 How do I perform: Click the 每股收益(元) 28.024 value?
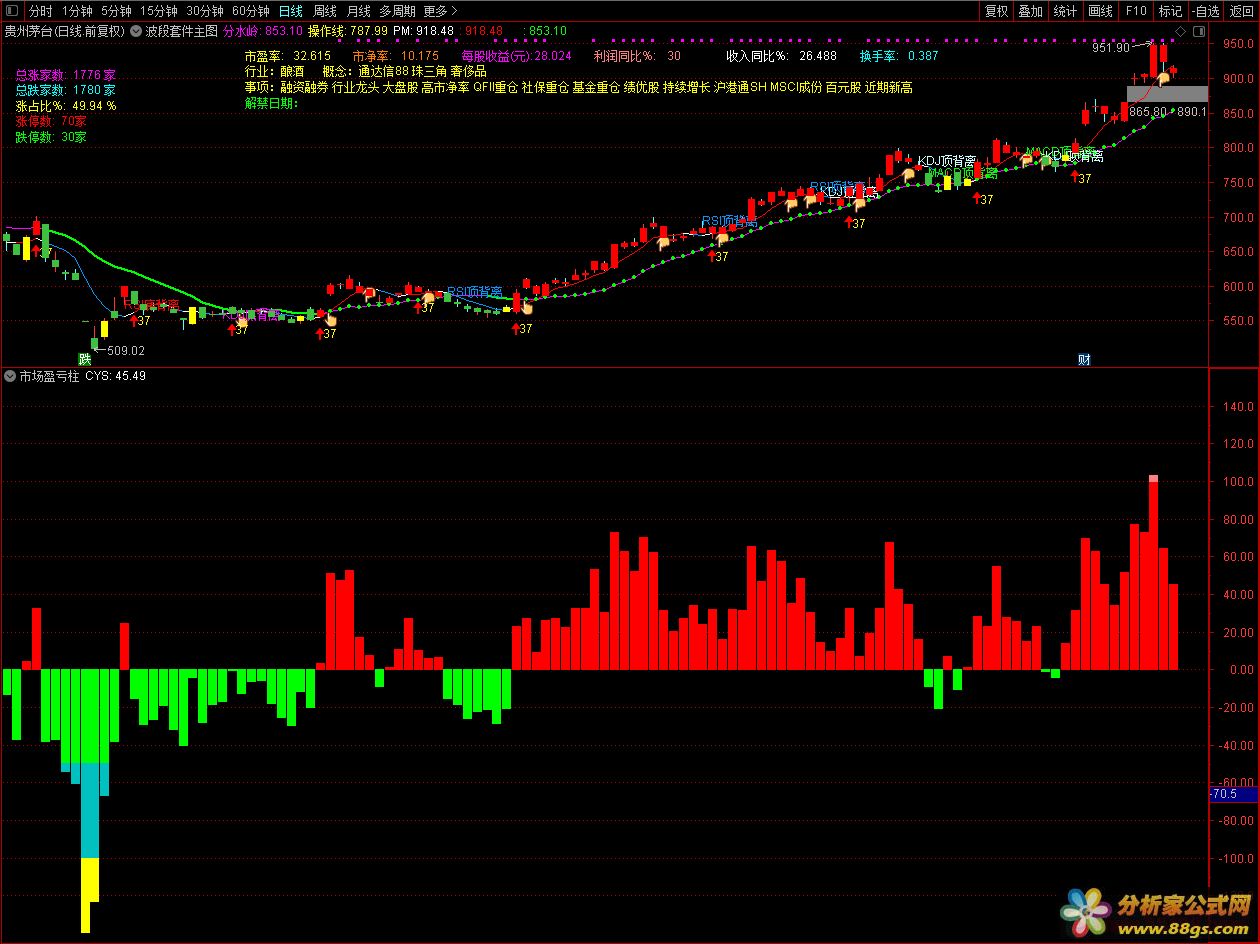(x=516, y=56)
